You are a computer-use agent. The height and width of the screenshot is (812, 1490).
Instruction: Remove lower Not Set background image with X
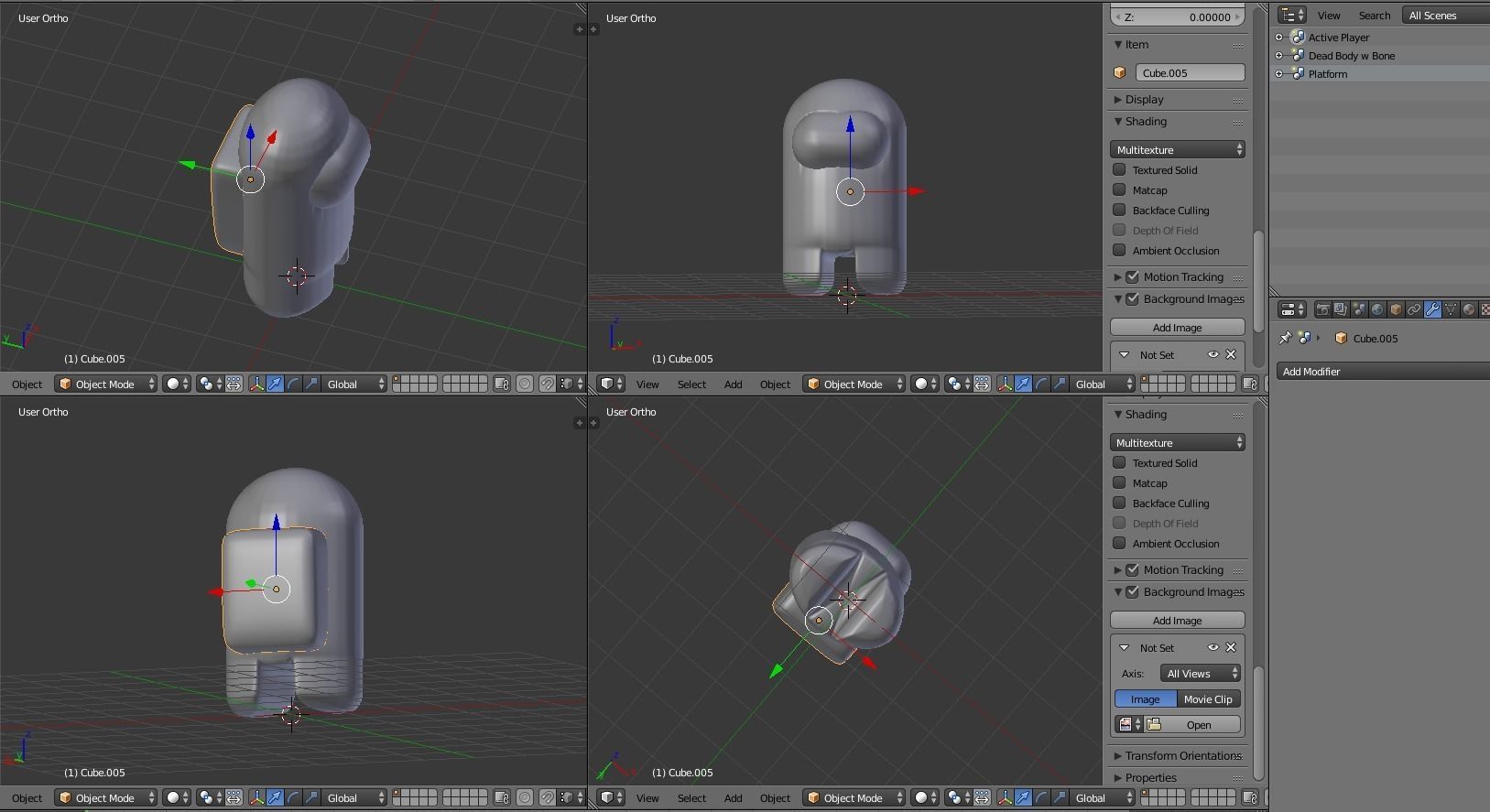(1231, 647)
